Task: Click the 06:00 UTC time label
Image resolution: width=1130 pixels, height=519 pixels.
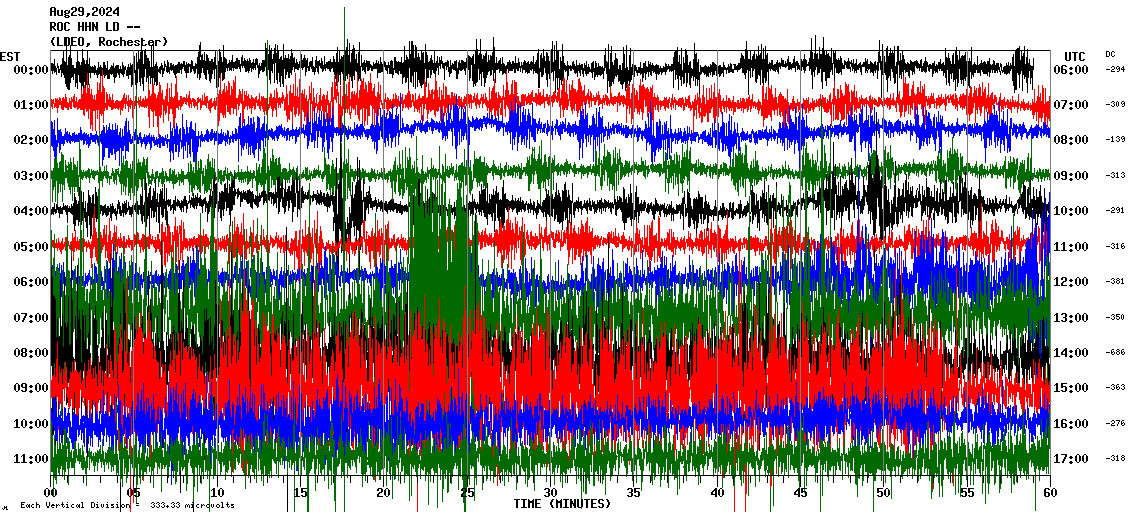Action: [x=1074, y=70]
